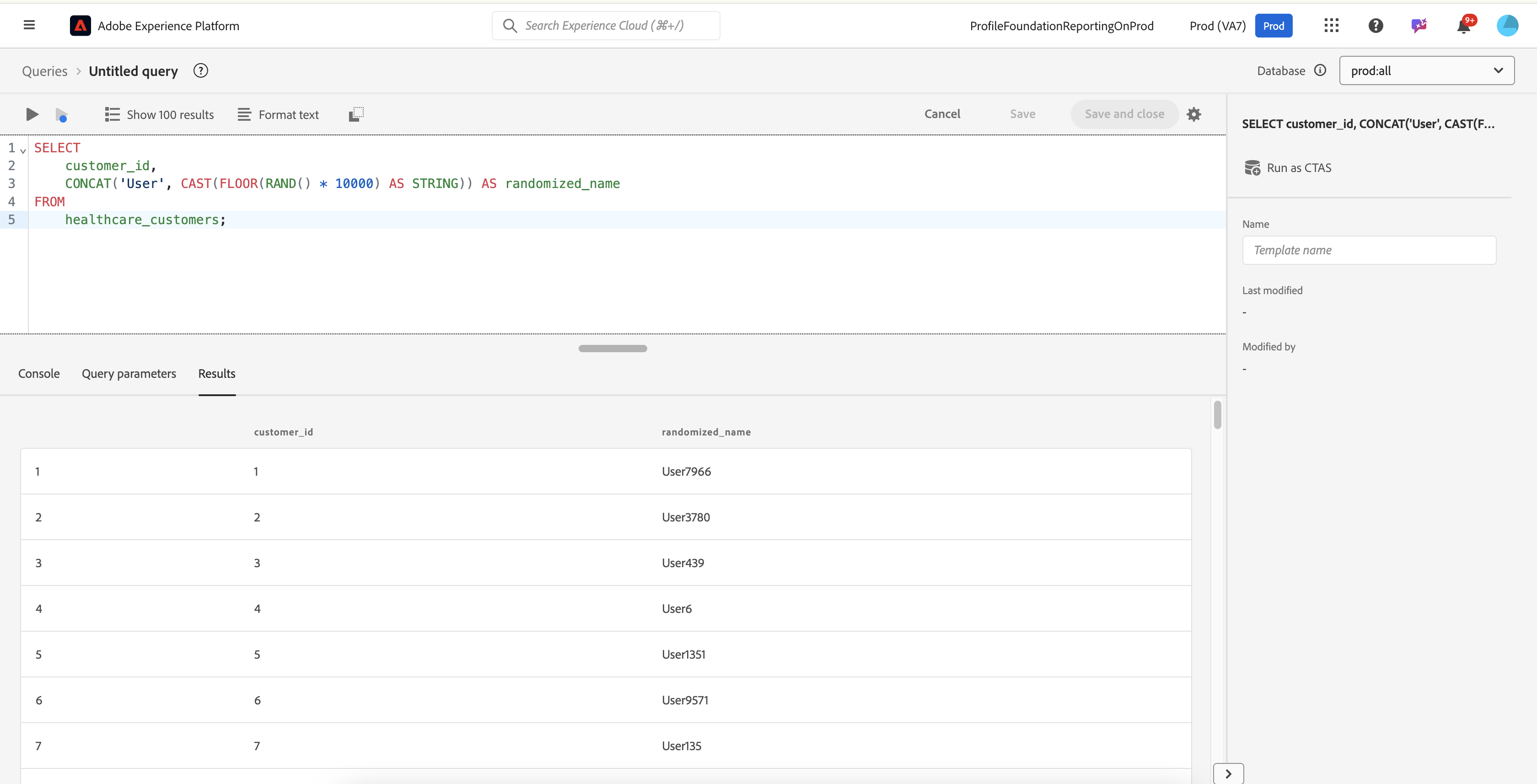Go back to Queries breadcrumb link
Image resolution: width=1537 pixels, height=784 pixels.
coord(45,71)
